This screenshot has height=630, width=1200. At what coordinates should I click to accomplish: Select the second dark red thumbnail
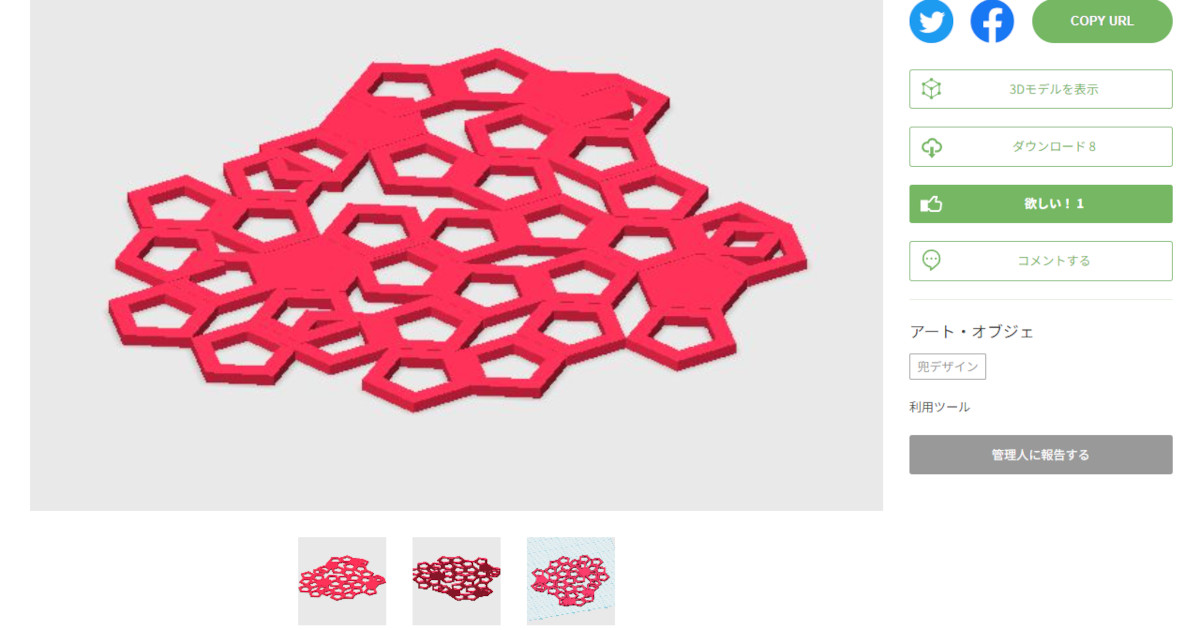point(456,581)
